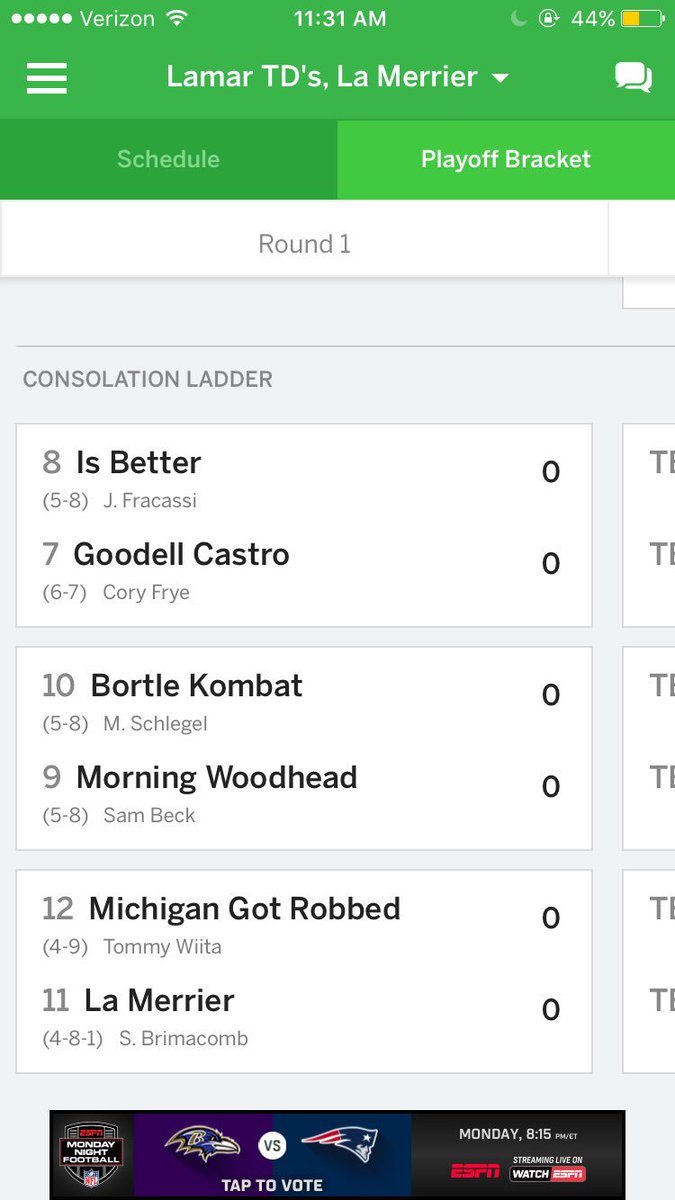Tap the Monday Night Football logo
The height and width of the screenshot is (1200, 675).
92,1155
